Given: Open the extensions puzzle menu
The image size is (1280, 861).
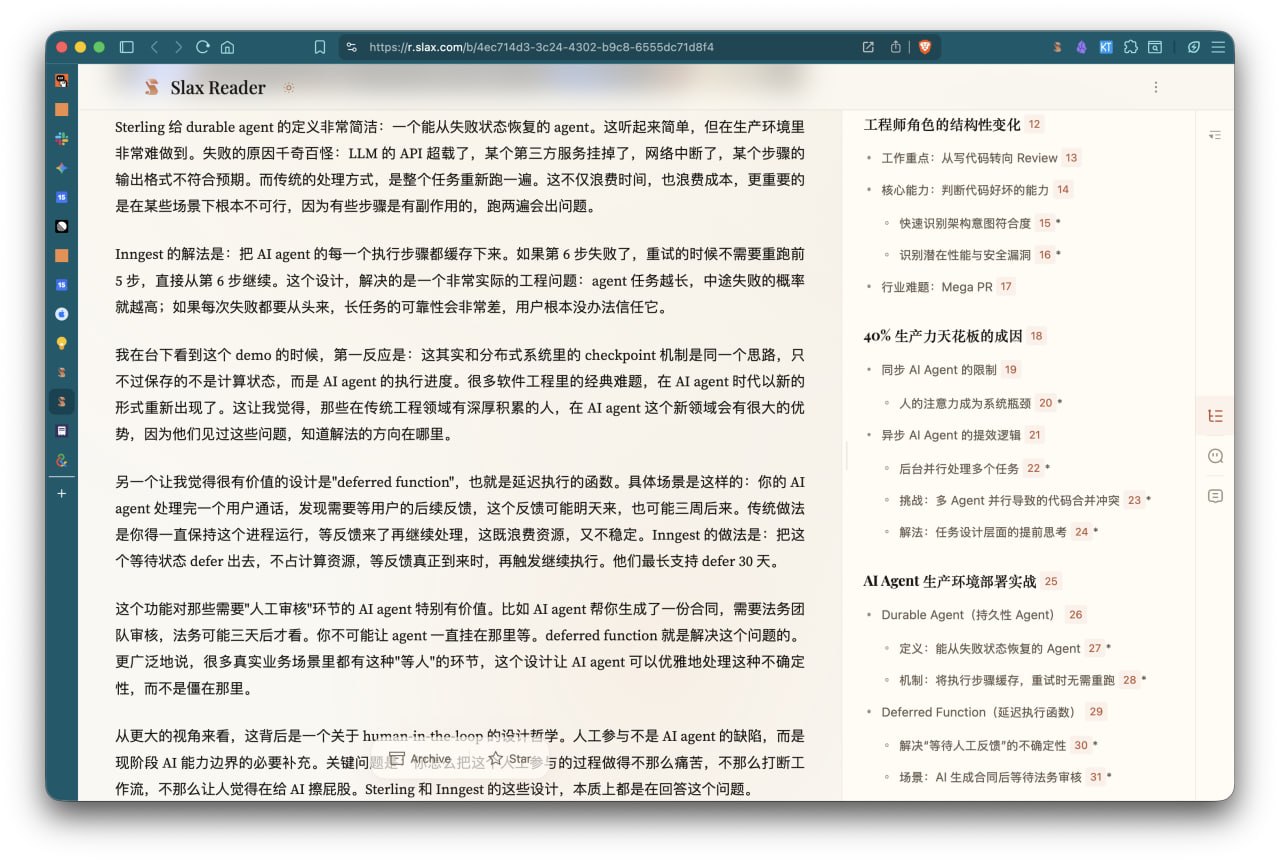Looking at the screenshot, I should click(1131, 47).
